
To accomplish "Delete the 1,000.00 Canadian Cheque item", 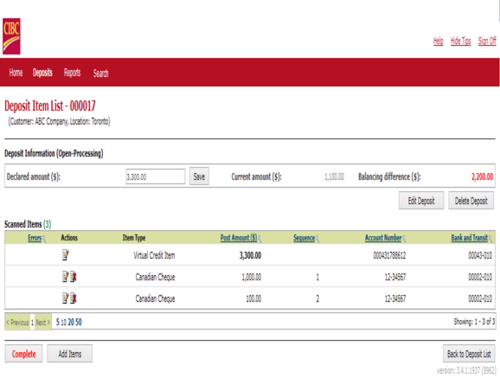I will coord(73,277).
